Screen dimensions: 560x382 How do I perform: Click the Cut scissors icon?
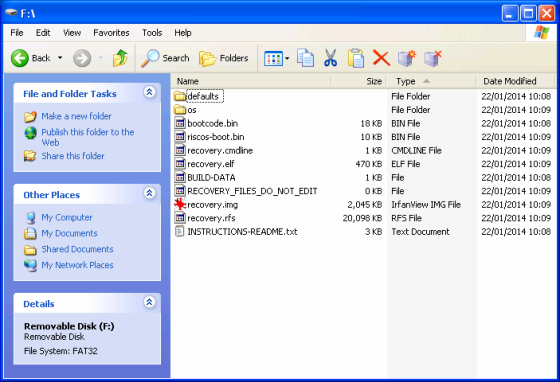point(330,58)
